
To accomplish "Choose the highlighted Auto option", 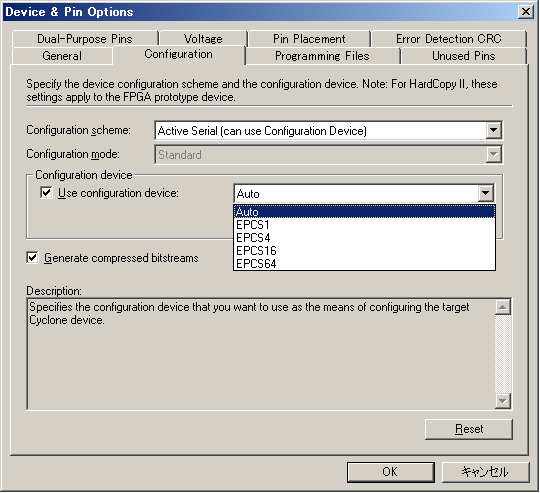I will (x=364, y=212).
